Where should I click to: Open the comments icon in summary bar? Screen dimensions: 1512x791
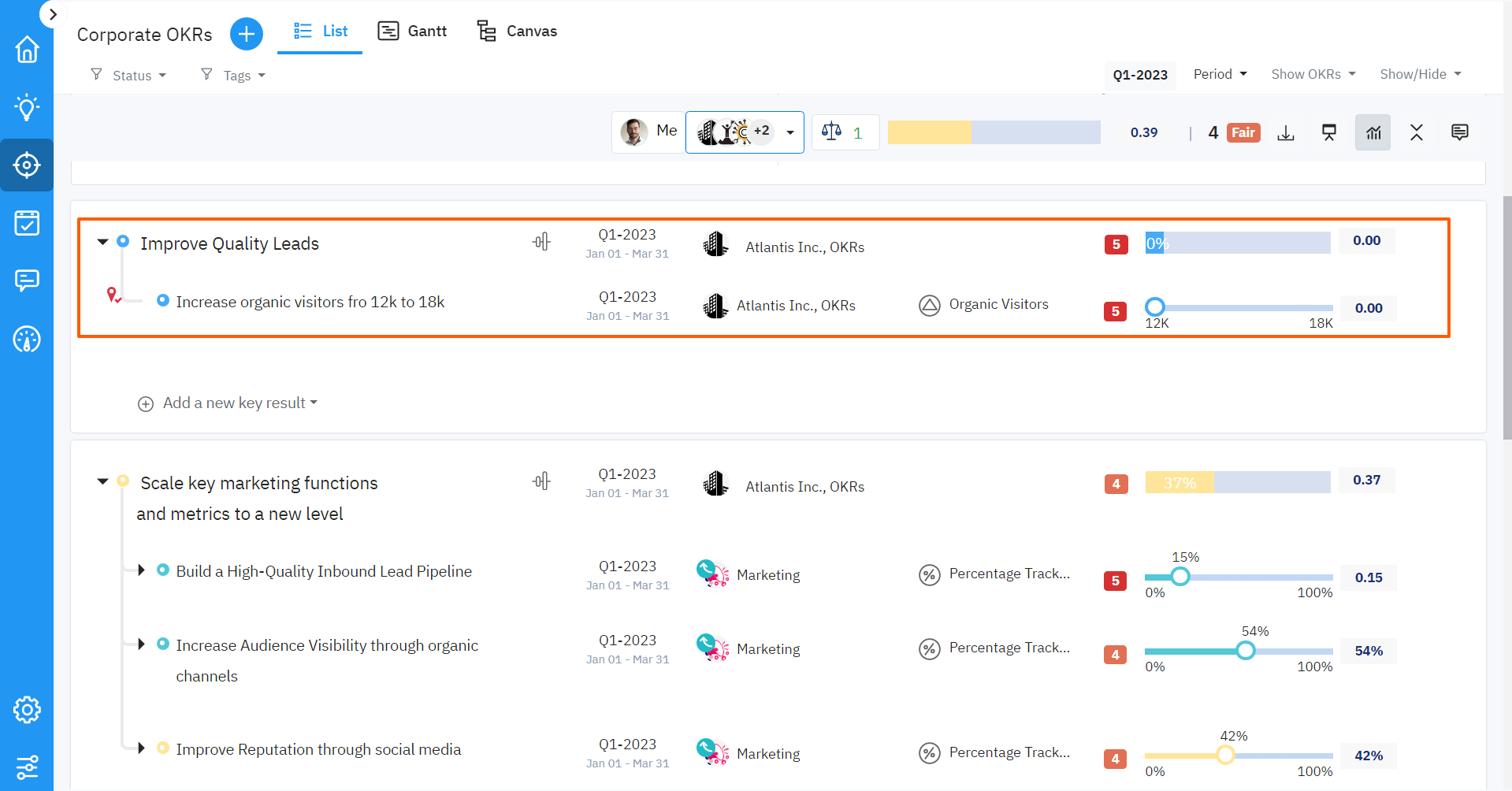(x=1459, y=132)
